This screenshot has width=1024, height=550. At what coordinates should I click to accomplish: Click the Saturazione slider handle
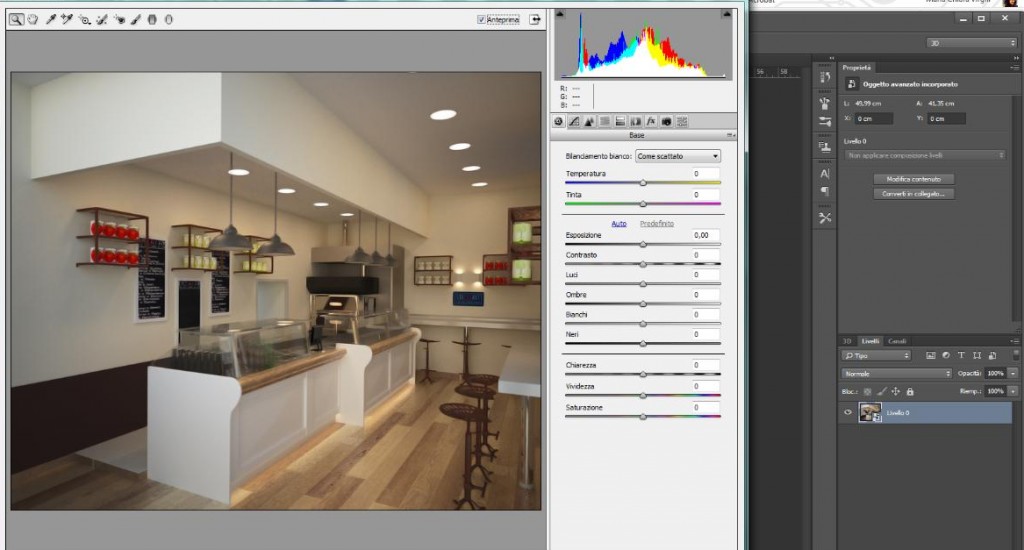click(x=643, y=417)
